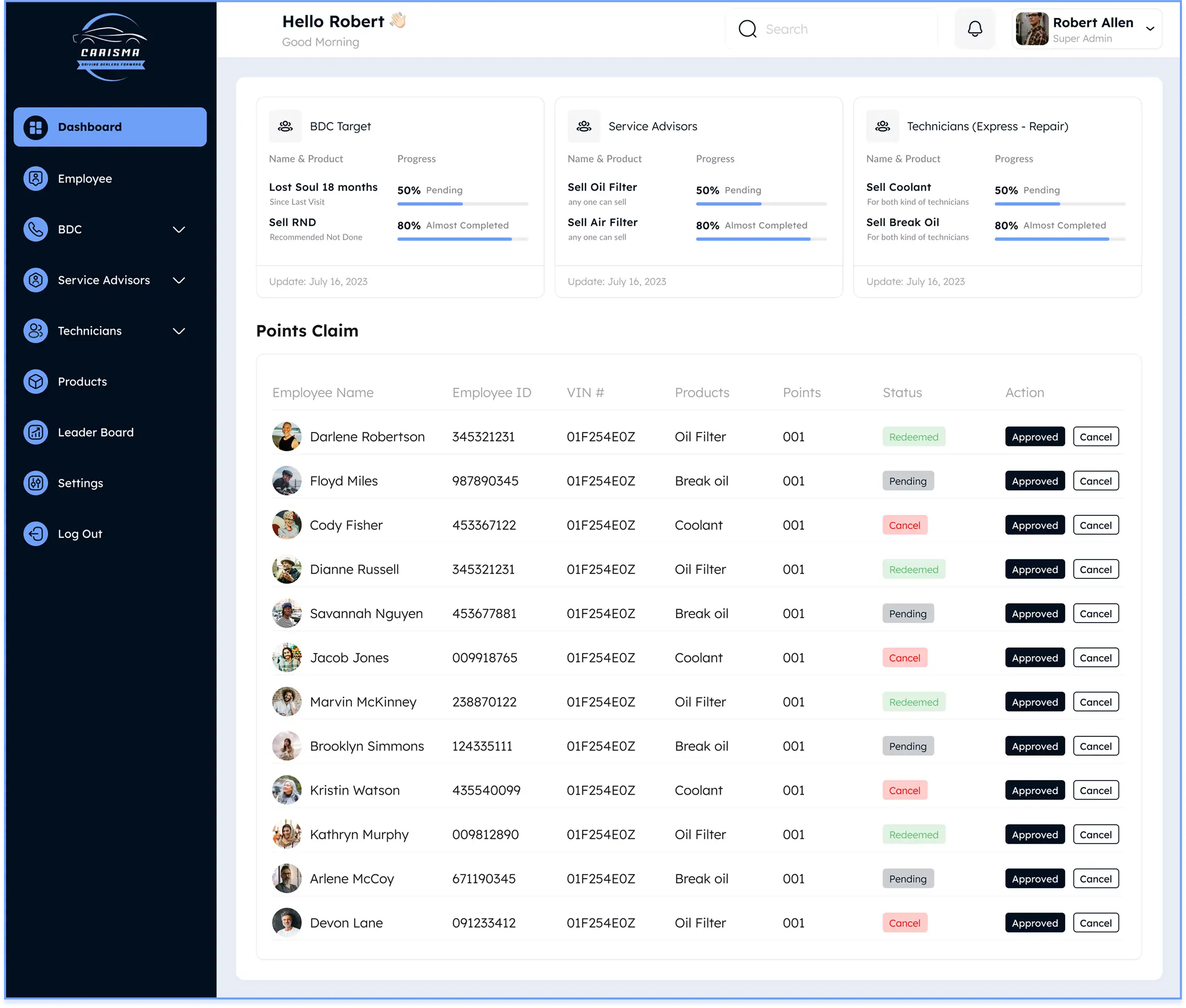1186x1008 pixels.
Task: Click the BDC Target group icon
Action: (x=285, y=126)
